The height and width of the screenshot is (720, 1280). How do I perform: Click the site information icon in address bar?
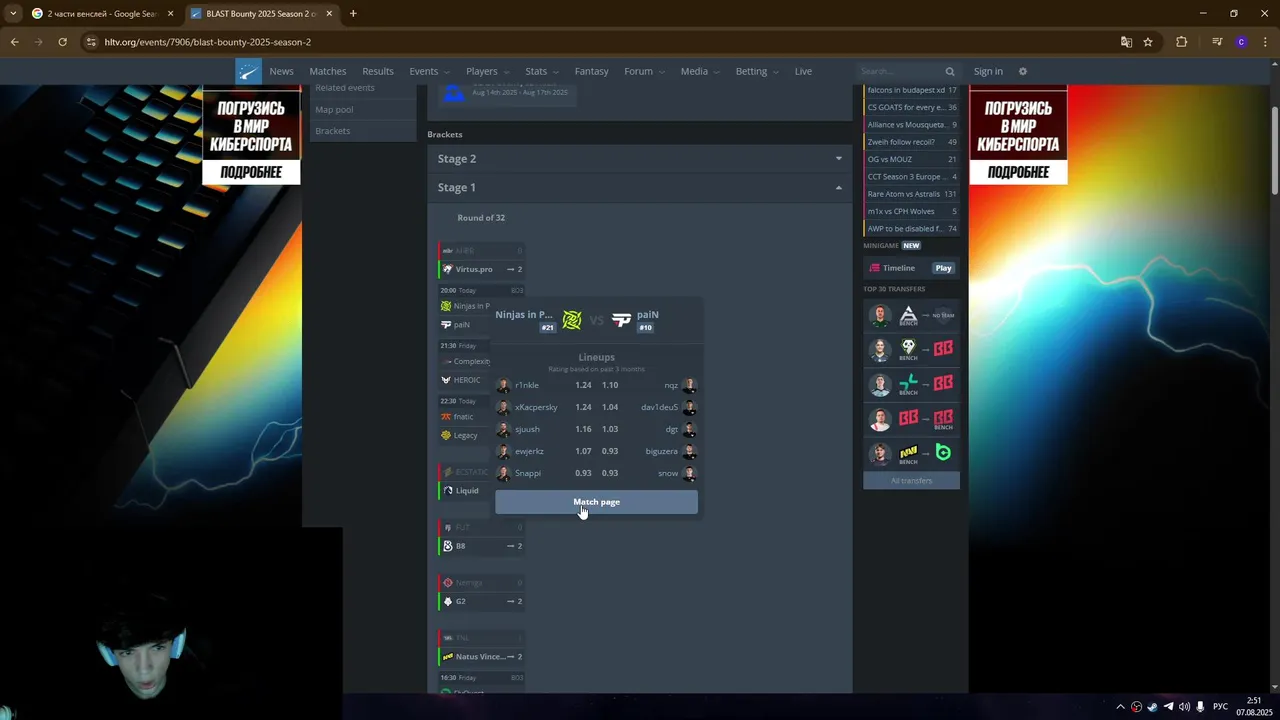[x=91, y=42]
